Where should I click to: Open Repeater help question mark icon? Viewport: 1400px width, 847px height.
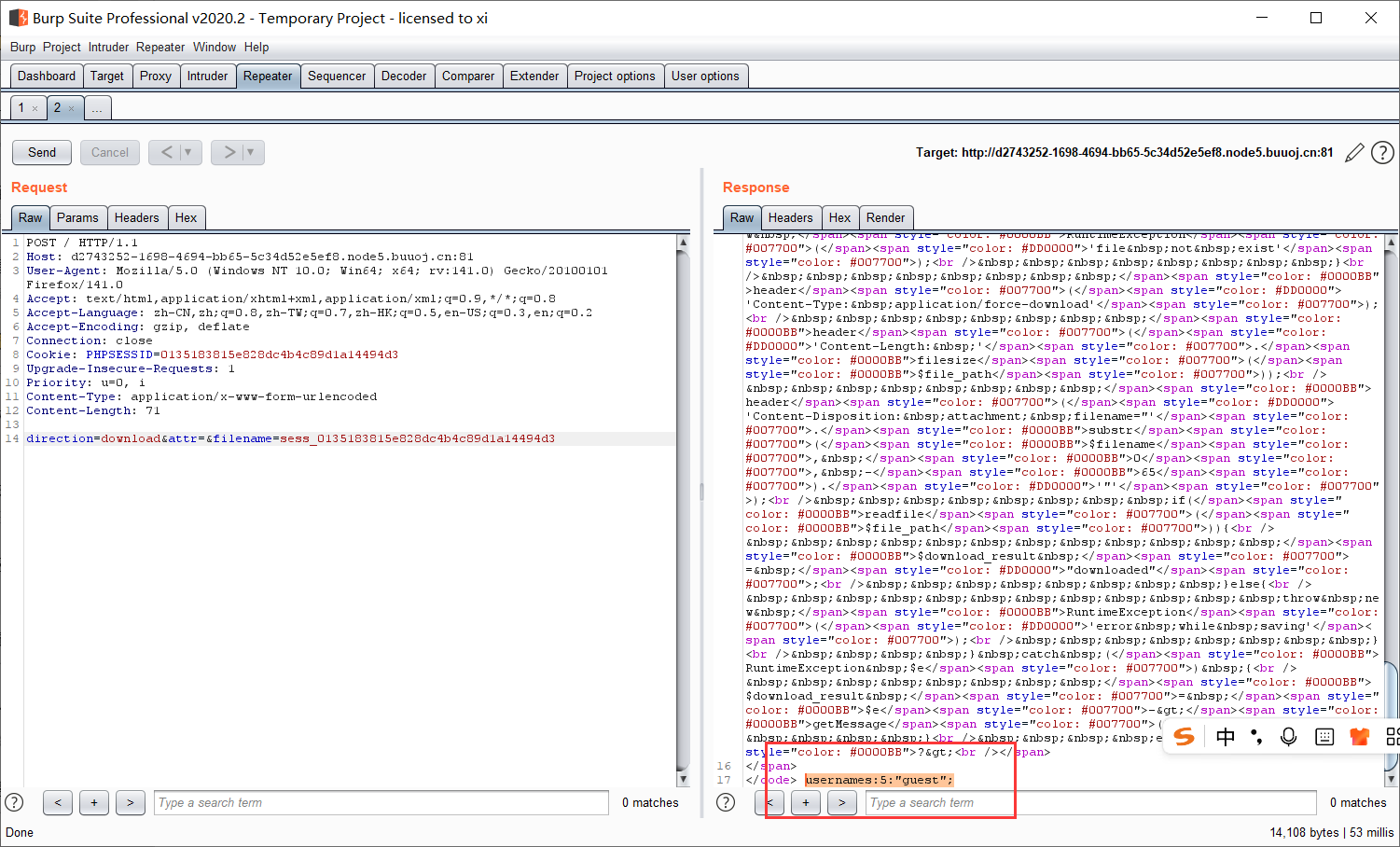coord(1382,153)
